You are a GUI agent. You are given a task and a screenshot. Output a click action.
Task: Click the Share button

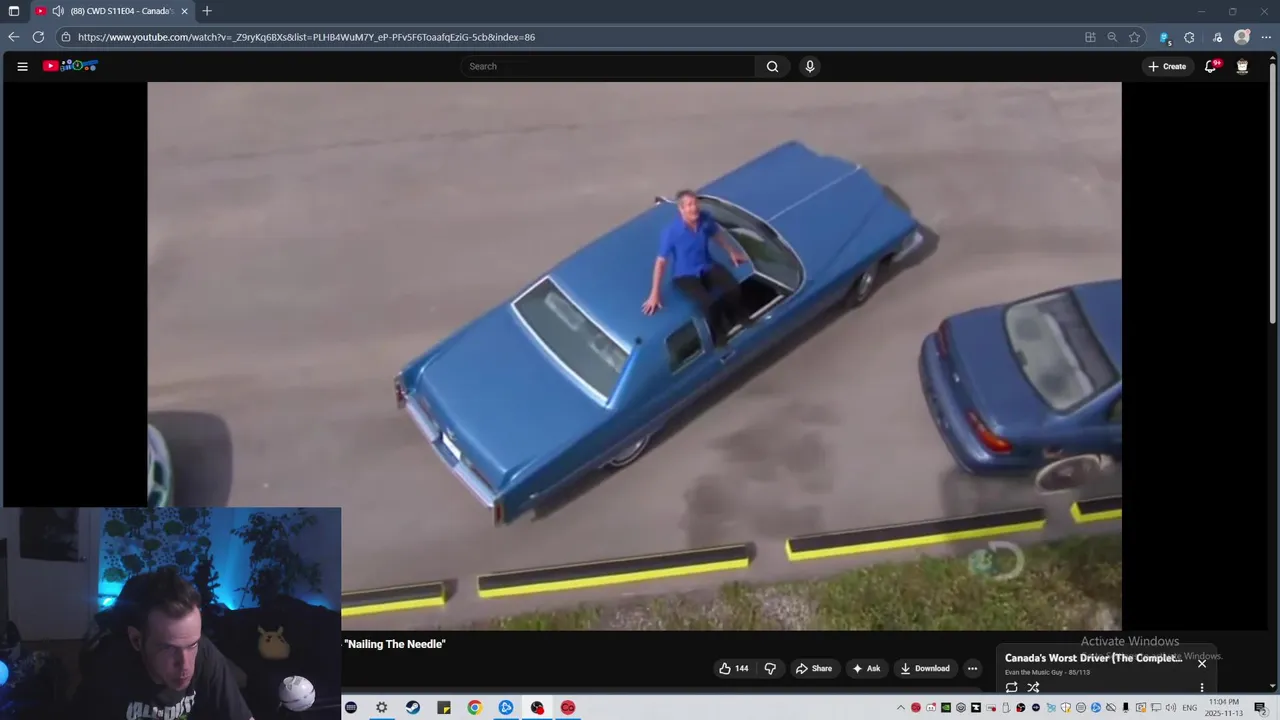pos(813,668)
